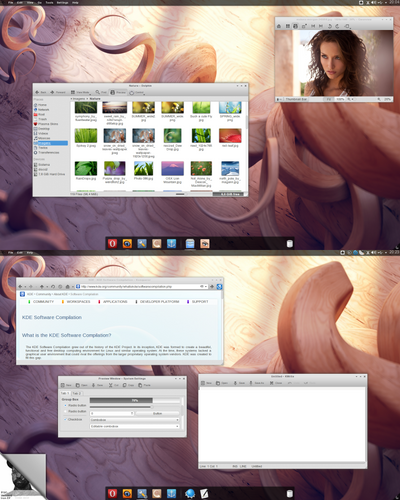
Task: Select Plasma Skins in Places panel
Action: point(46,124)
